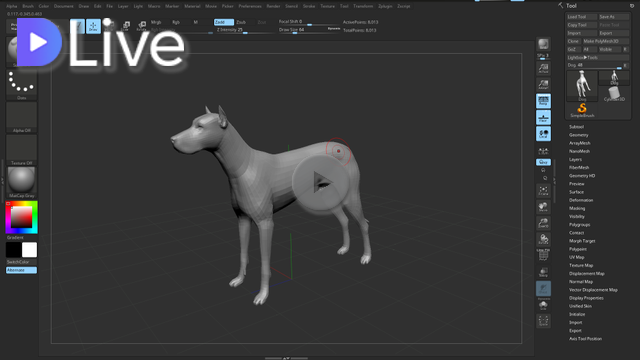Click the Load Tool button

[582, 17]
